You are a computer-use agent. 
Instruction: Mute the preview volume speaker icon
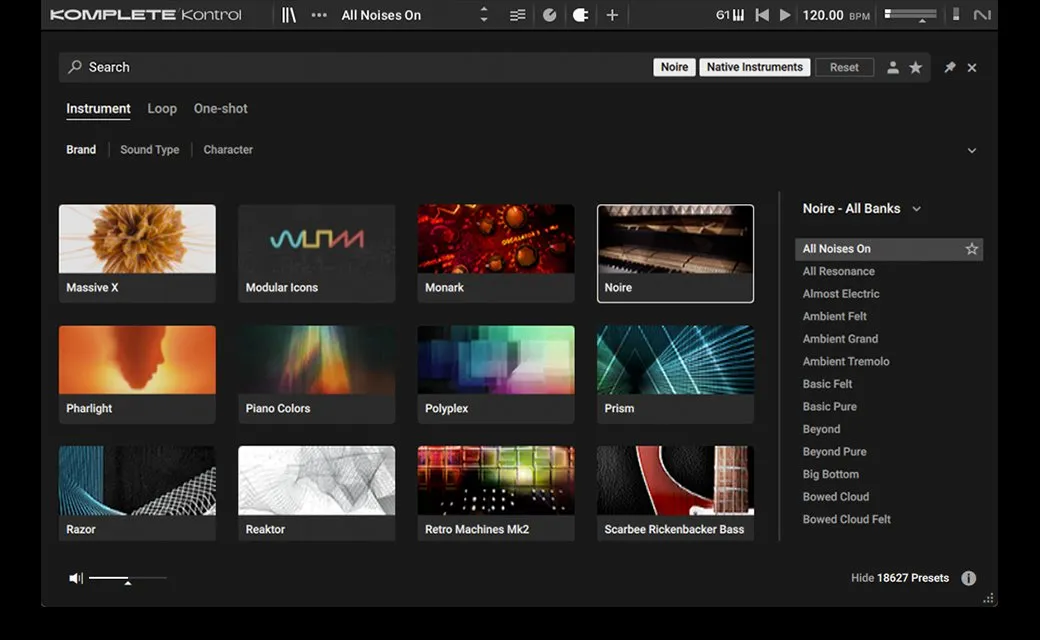click(74, 578)
